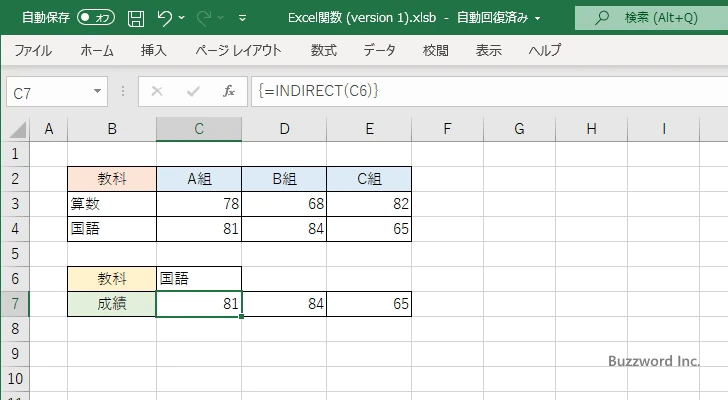The width and height of the screenshot is (728, 400).
Task: Open the ファイル tab
Action: (33, 50)
